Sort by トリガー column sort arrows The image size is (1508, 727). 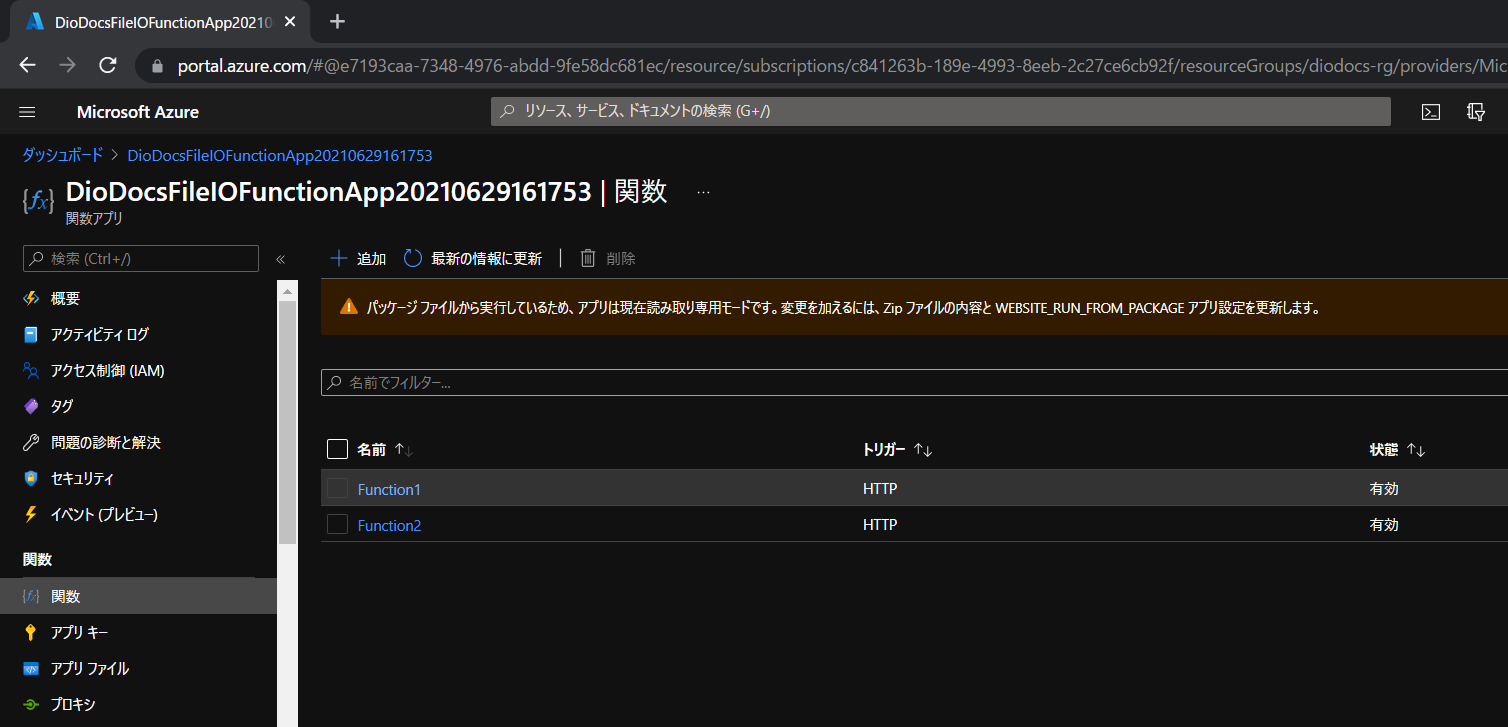[923, 450]
